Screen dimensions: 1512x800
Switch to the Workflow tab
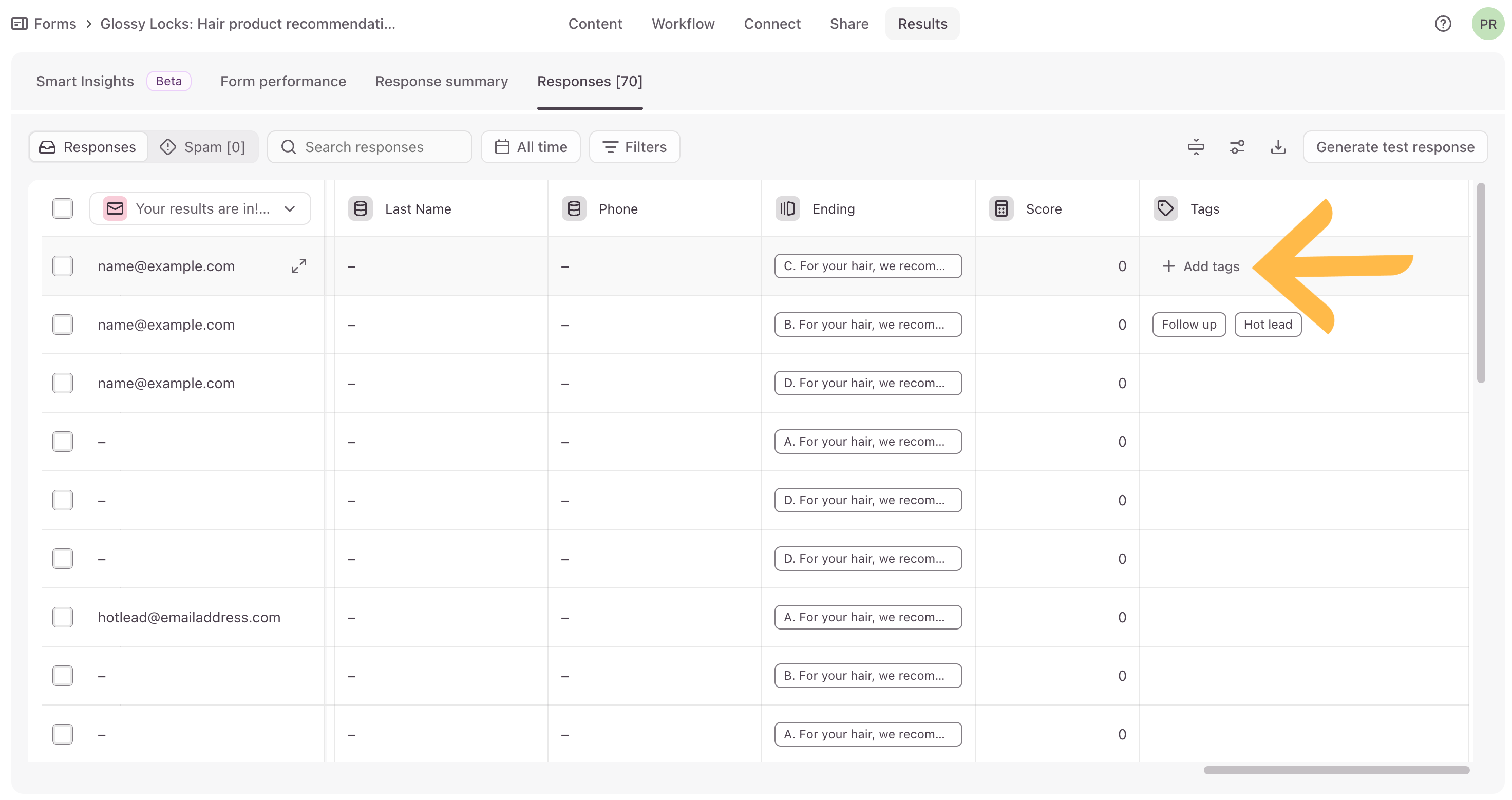point(683,24)
